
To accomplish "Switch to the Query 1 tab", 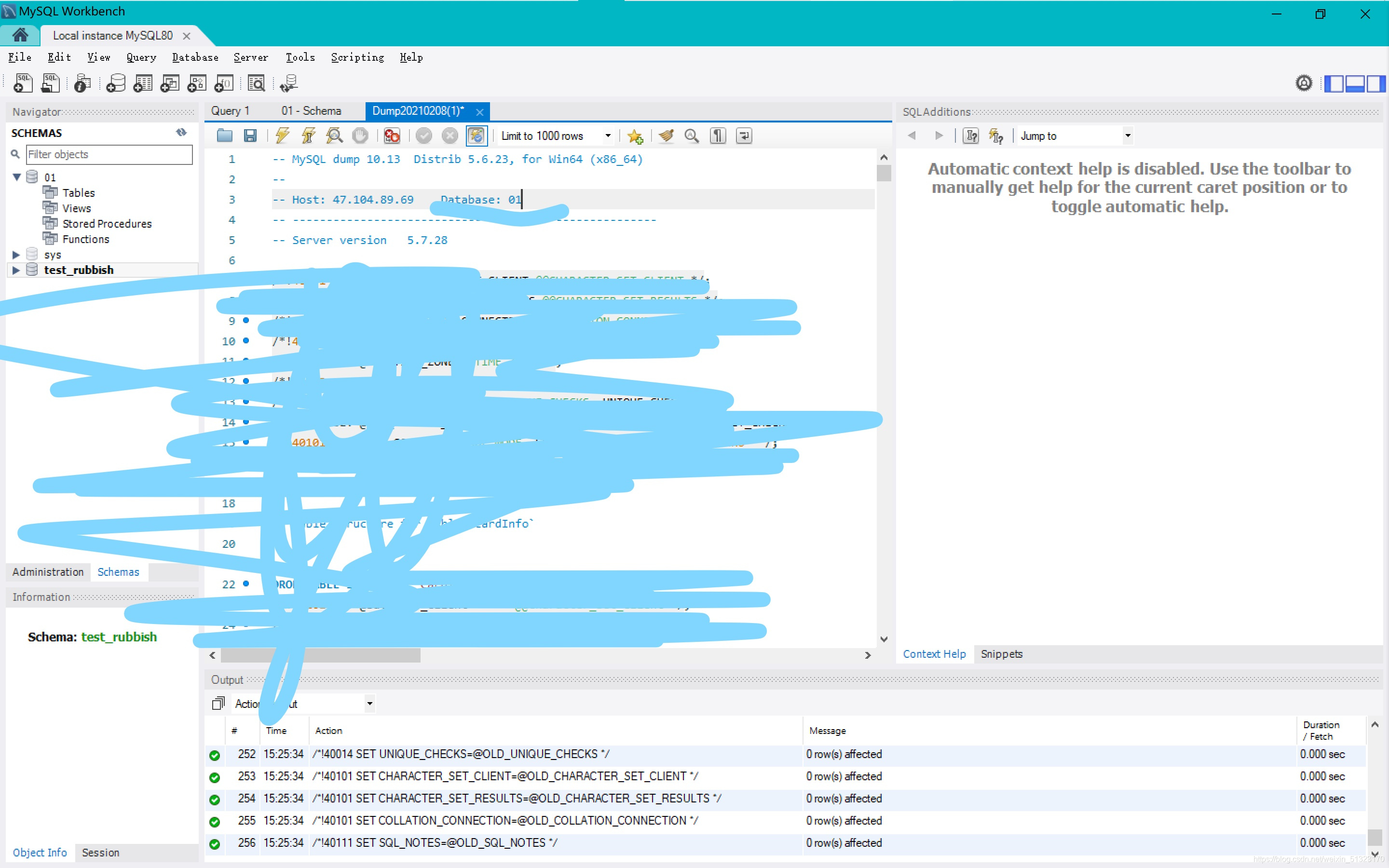I will [x=229, y=112].
